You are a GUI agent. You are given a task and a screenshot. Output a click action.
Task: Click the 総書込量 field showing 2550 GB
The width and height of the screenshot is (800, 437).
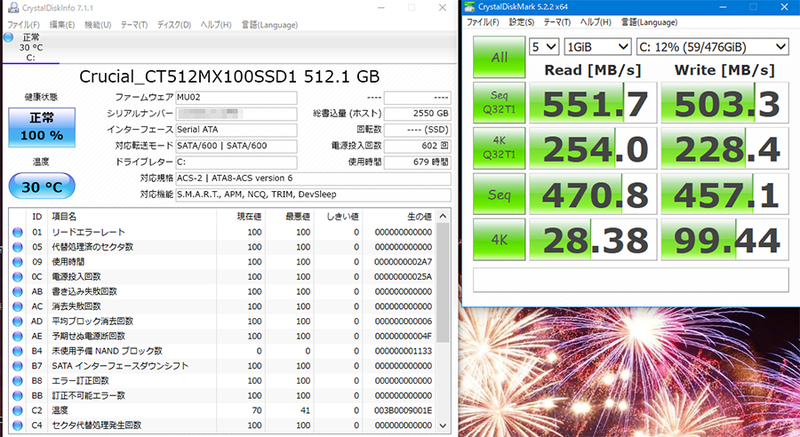click(417, 113)
